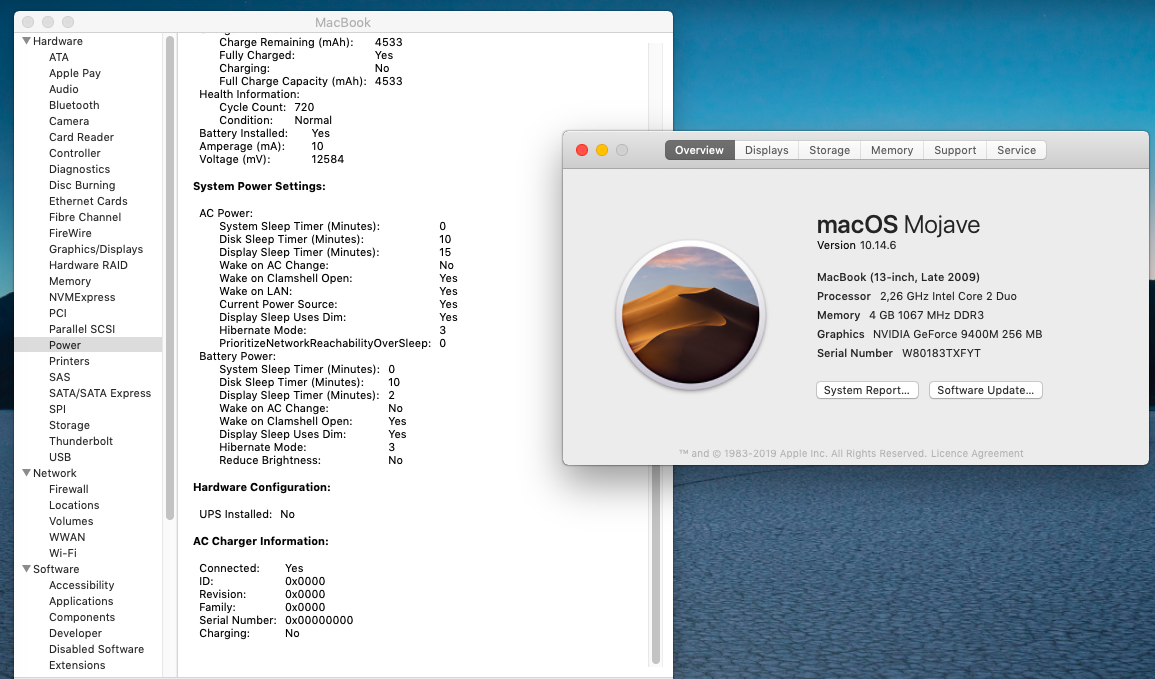Open the Memory tab in About This Mac
The width and height of the screenshot is (1155, 679).
click(891, 150)
